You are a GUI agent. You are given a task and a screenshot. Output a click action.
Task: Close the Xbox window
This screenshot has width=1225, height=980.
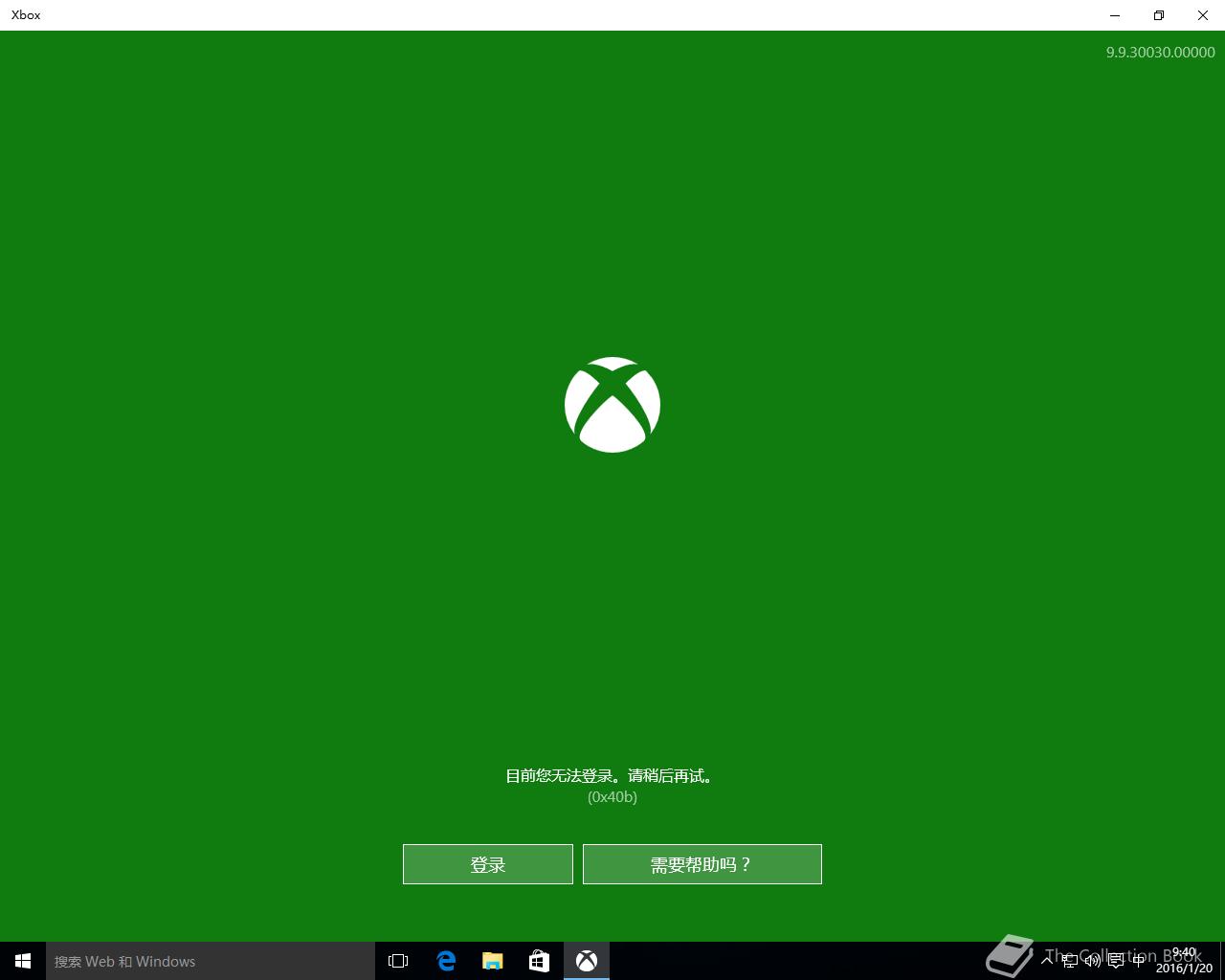[1203, 15]
